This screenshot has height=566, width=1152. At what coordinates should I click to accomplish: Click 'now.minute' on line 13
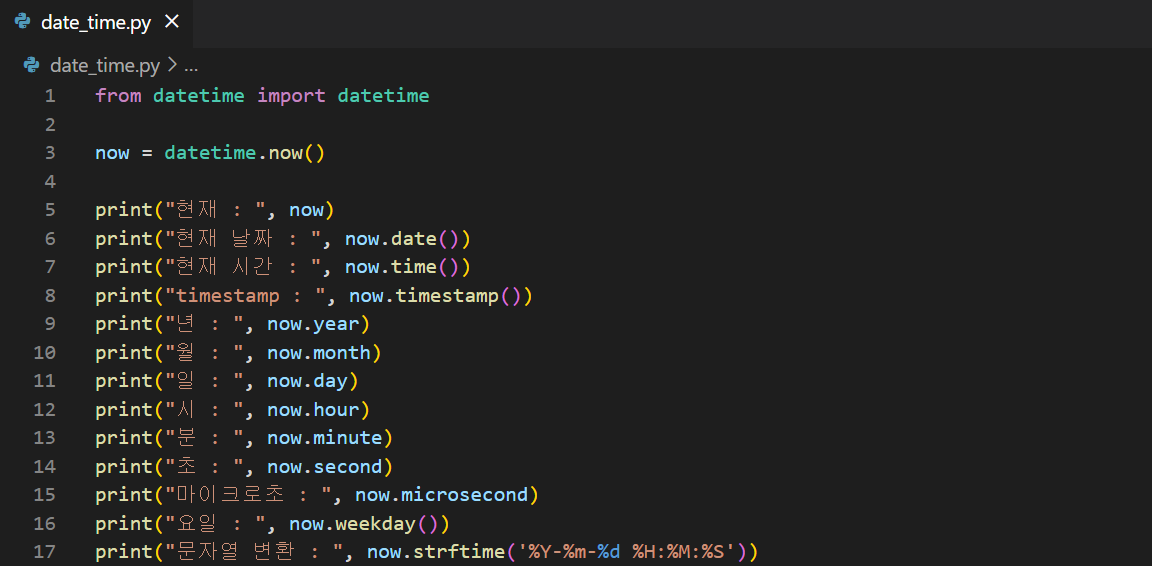(325, 437)
